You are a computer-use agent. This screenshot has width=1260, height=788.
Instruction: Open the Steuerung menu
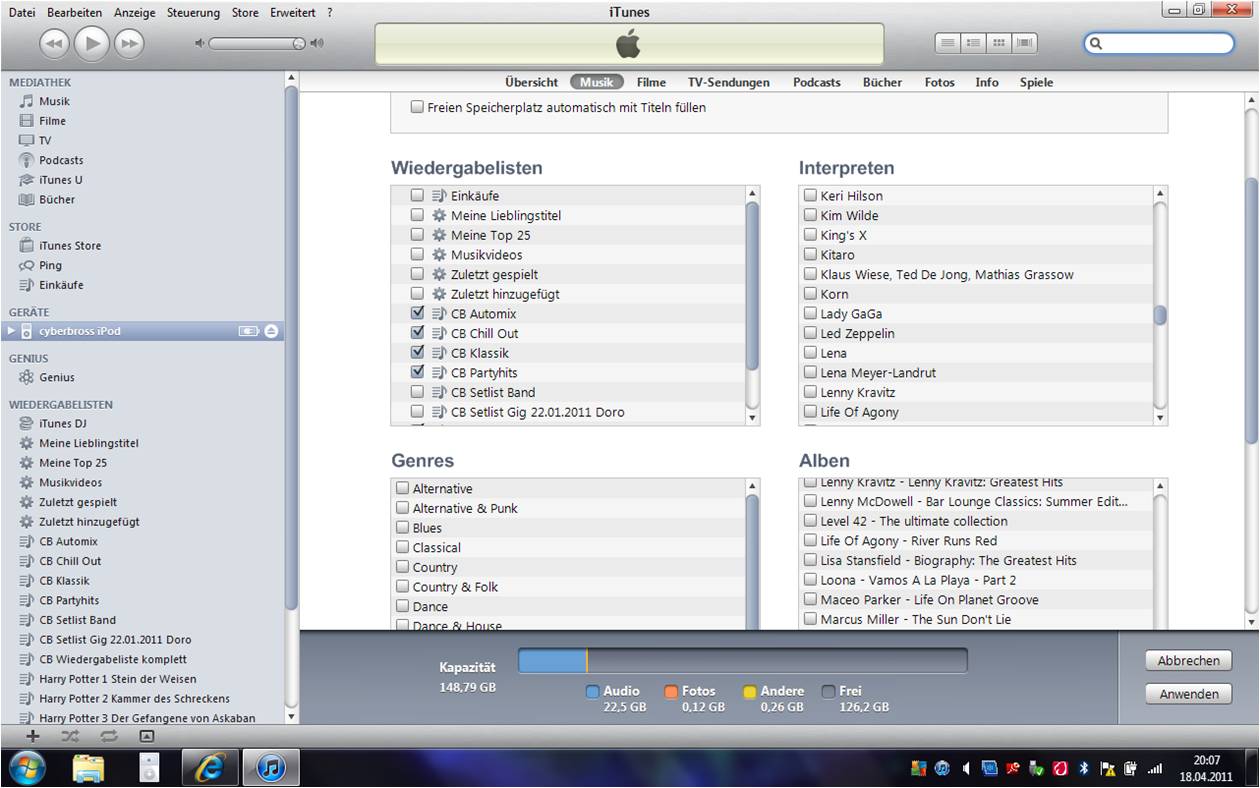pyautogui.click(x=193, y=13)
